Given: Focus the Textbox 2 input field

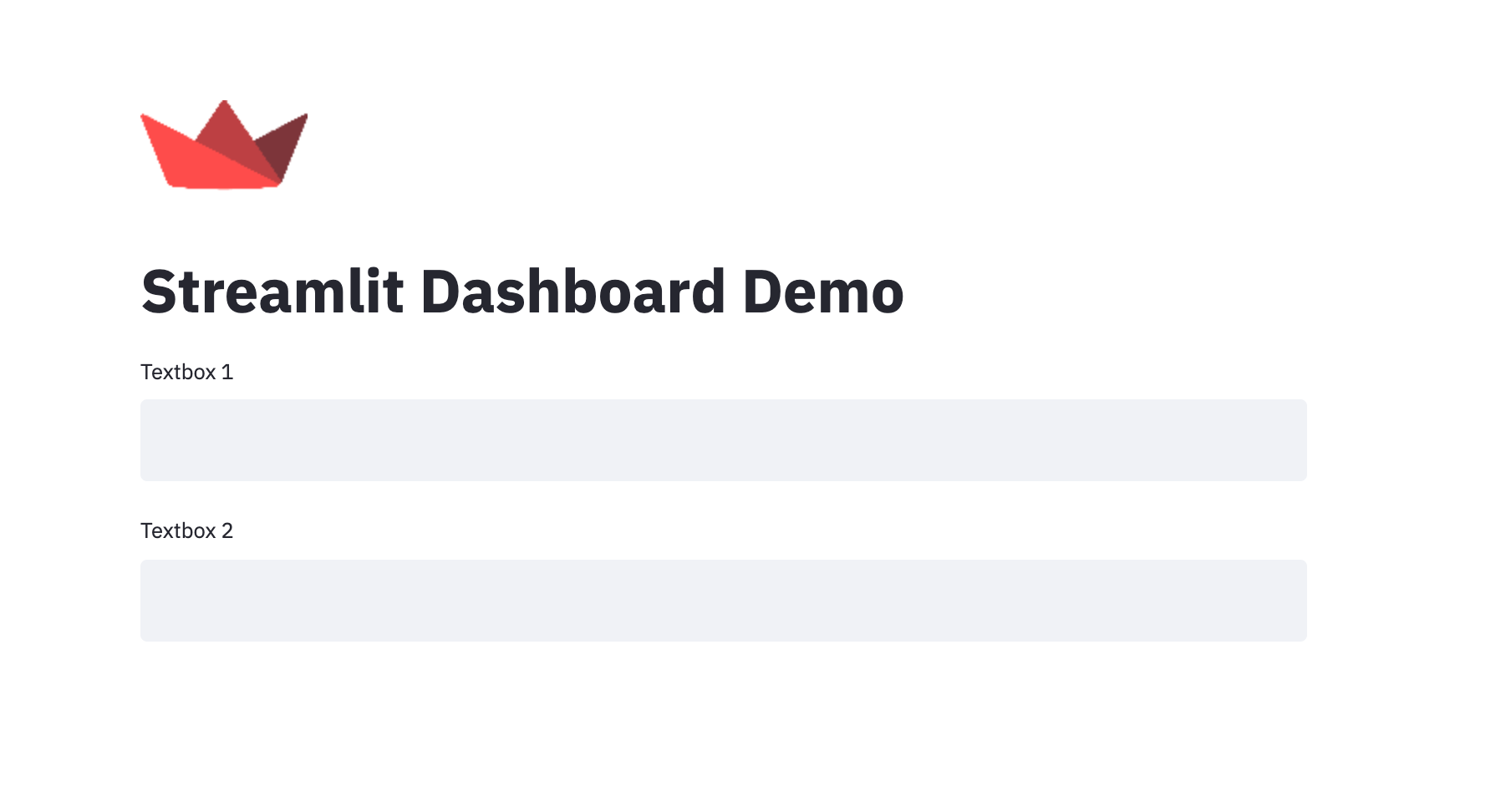Looking at the screenshot, I should click(x=723, y=601).
